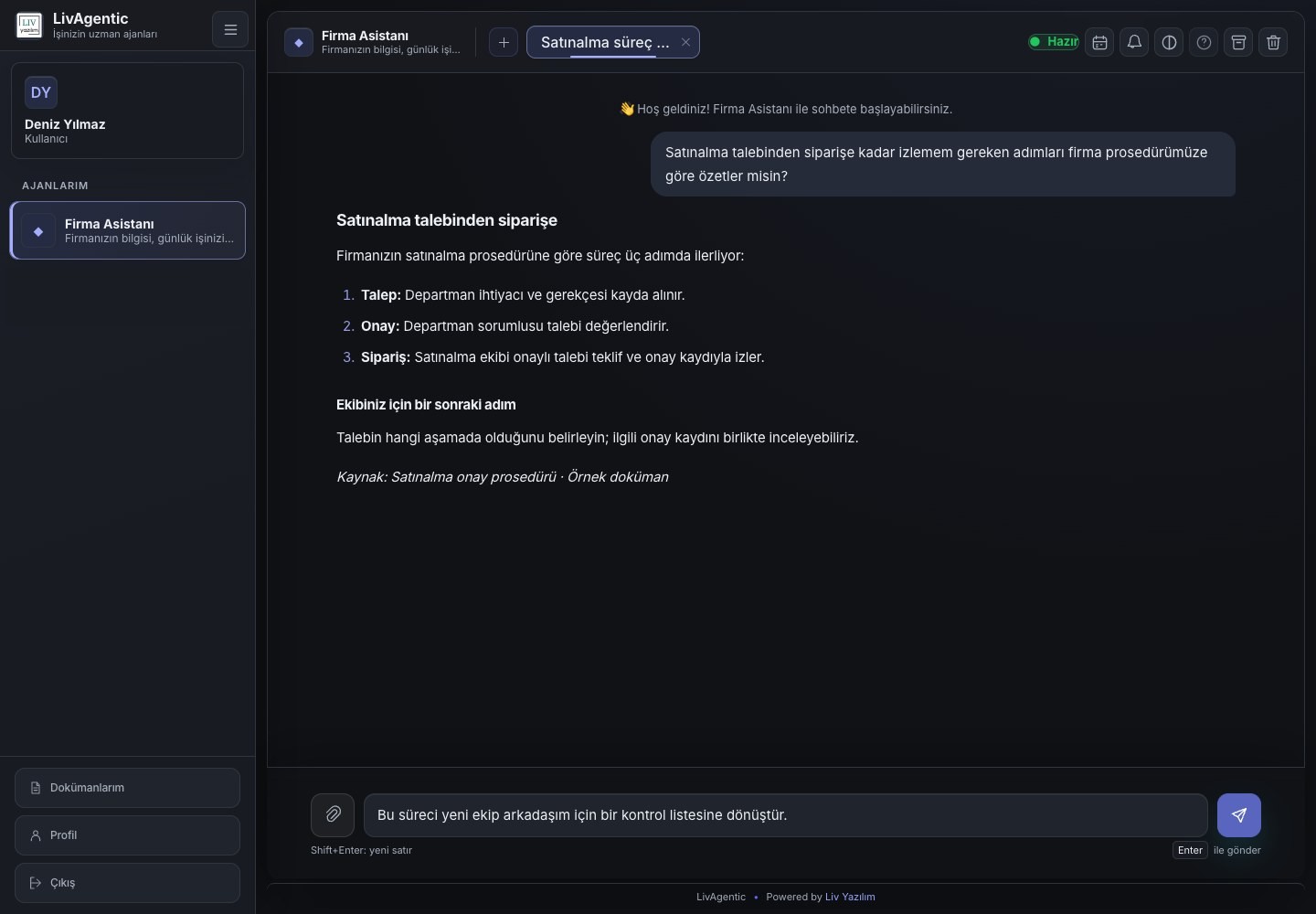
Task: Click the Deniz Yılmaz user name
Action: tap(65, 124)
